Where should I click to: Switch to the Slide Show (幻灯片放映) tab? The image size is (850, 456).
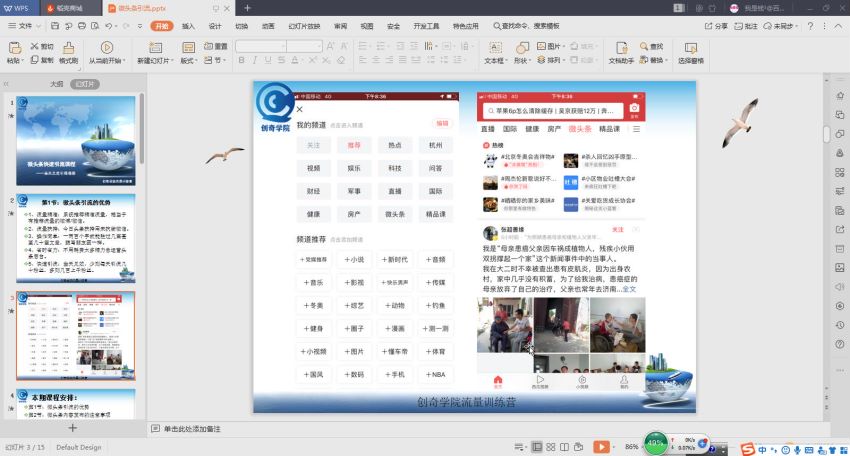[x=304, y=25]
